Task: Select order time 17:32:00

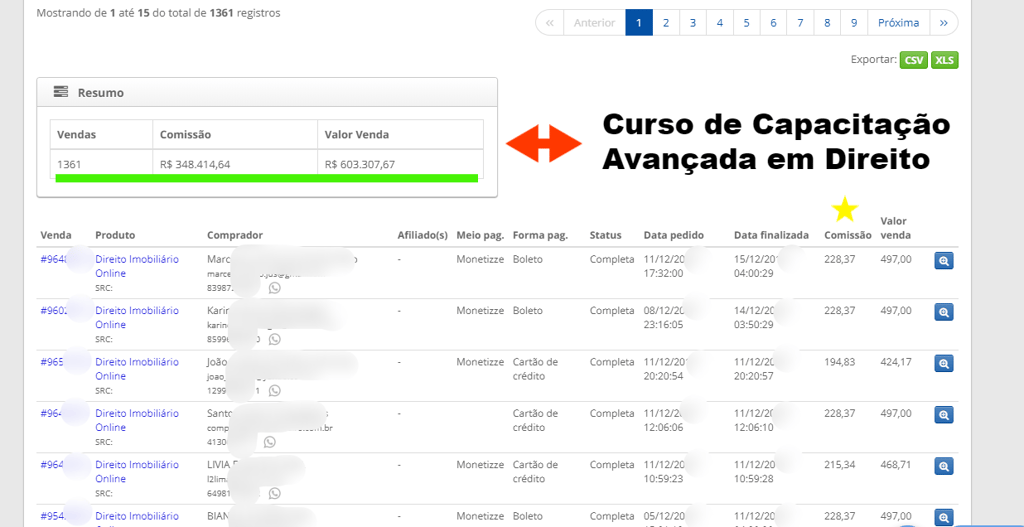Action: tap(664, 273)
